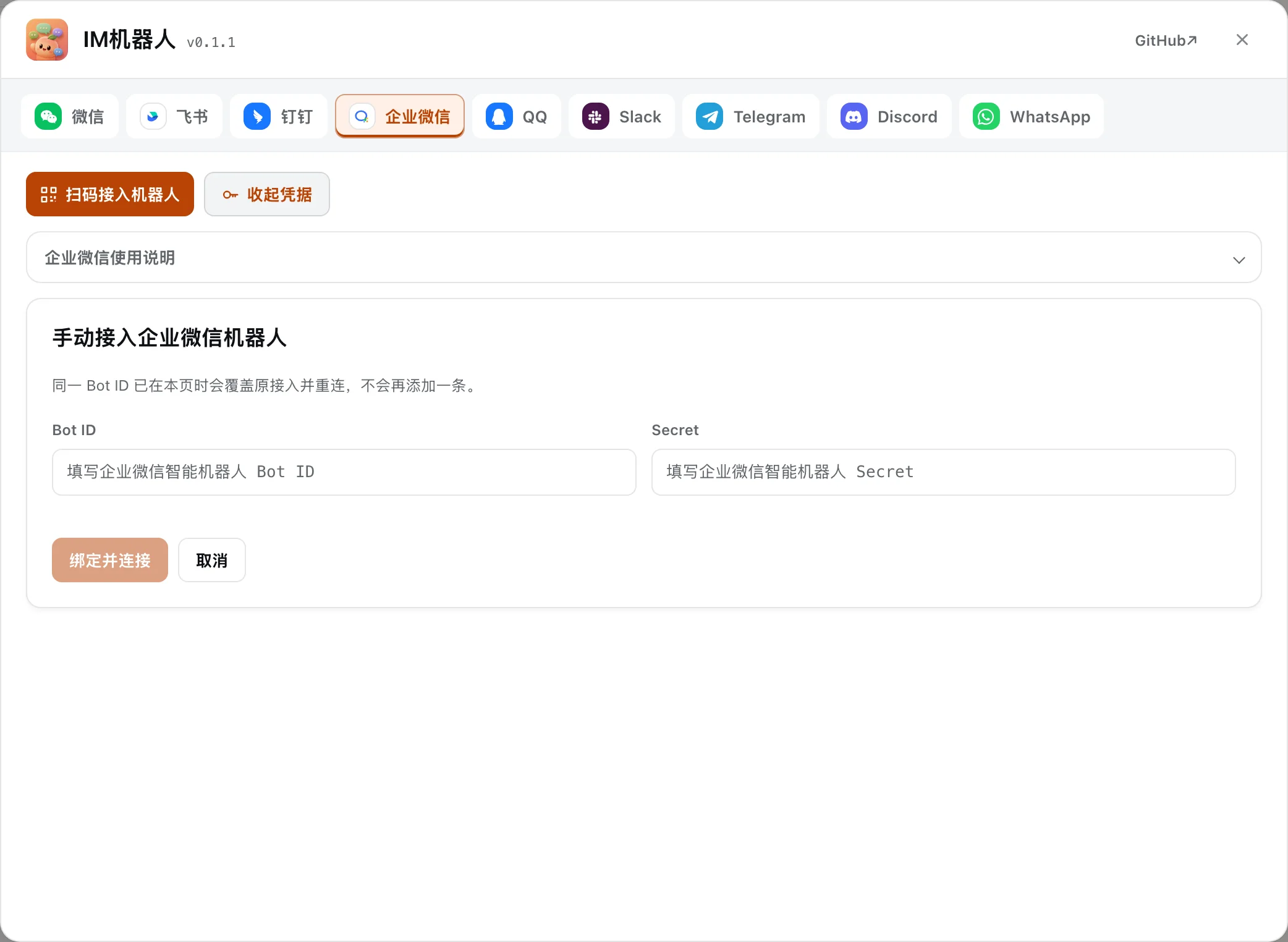Image resolution: width=1288 pixels, height=942 pixels.
Task: Click the 扫码接入机器人 button
Action: coord(110,194)
